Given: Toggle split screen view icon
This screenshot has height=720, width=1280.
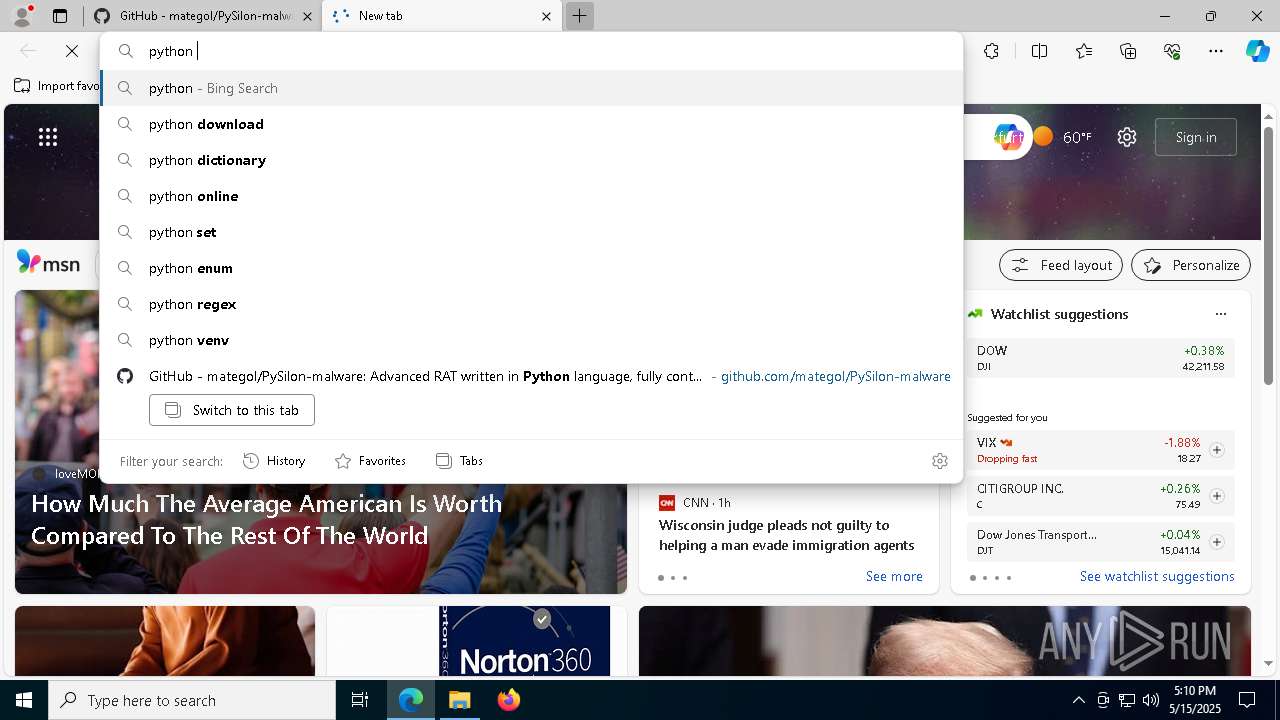Looking at the screenshot, I should click(x=1039, y=51).
